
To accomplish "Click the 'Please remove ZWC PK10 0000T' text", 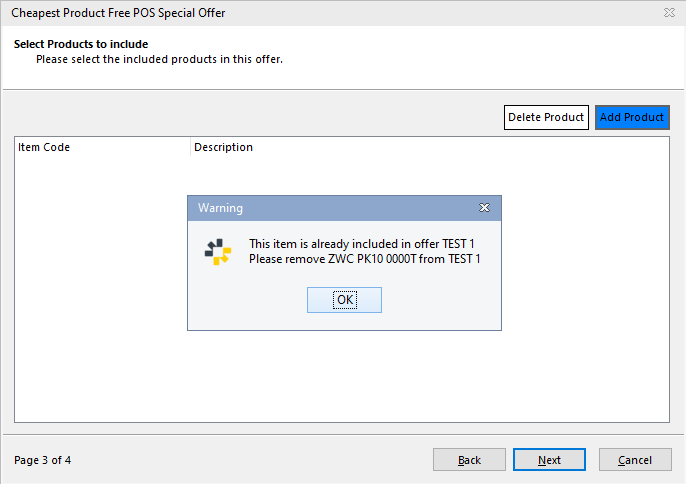I will [364, 260].
